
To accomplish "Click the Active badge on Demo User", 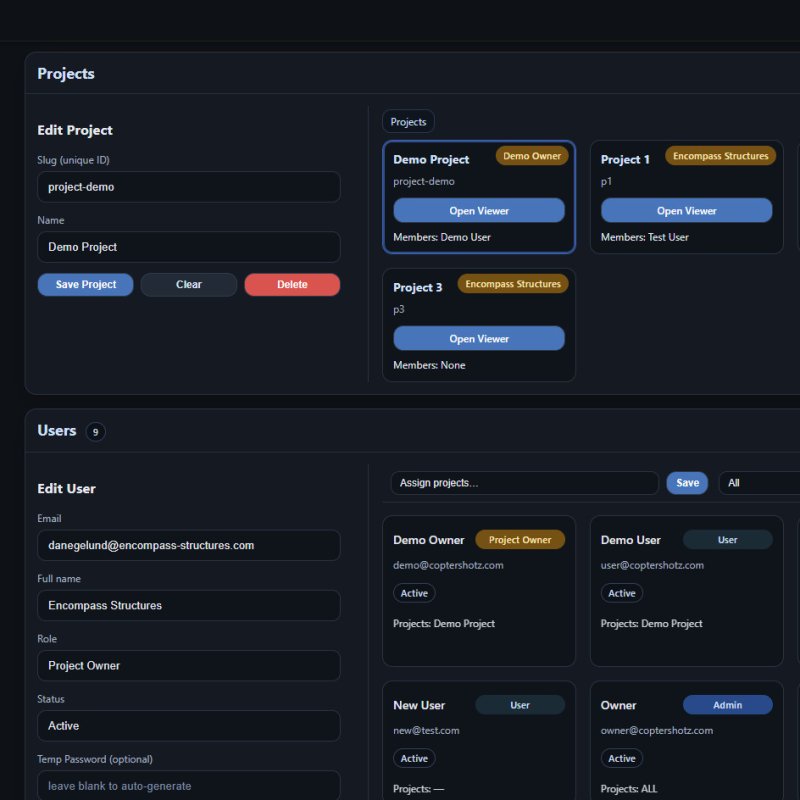I will point(621,593).
